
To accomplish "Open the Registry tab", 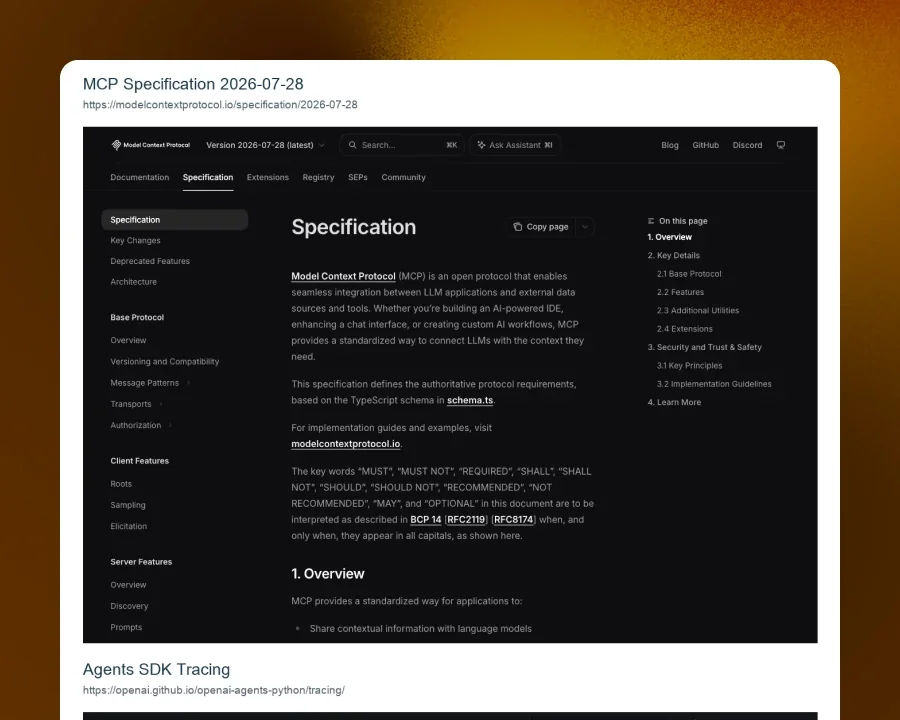I will [318, 177].
